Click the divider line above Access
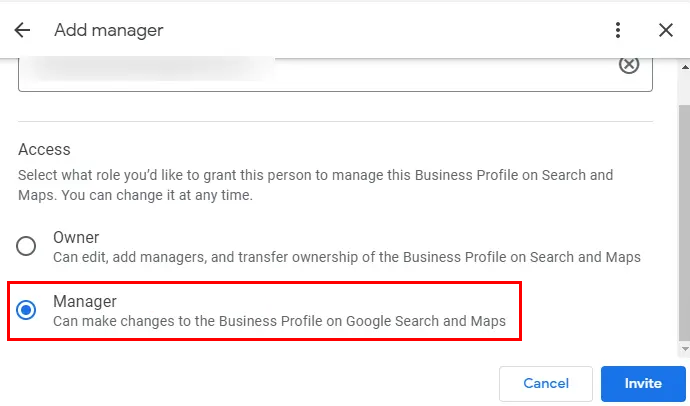Viewport: 690px width, 406px height. (335, 122)
